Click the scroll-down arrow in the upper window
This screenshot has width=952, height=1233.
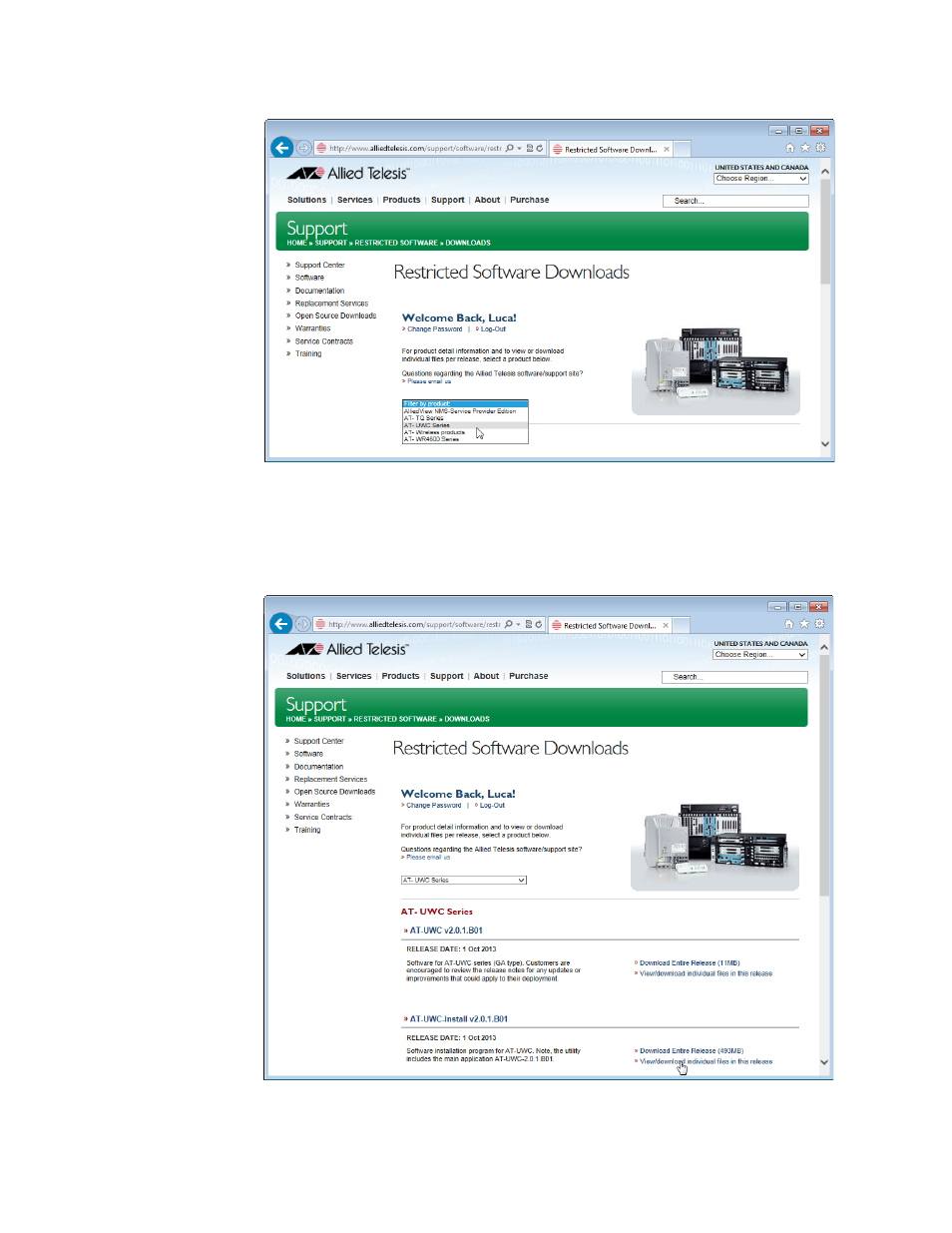click(825, 444)
